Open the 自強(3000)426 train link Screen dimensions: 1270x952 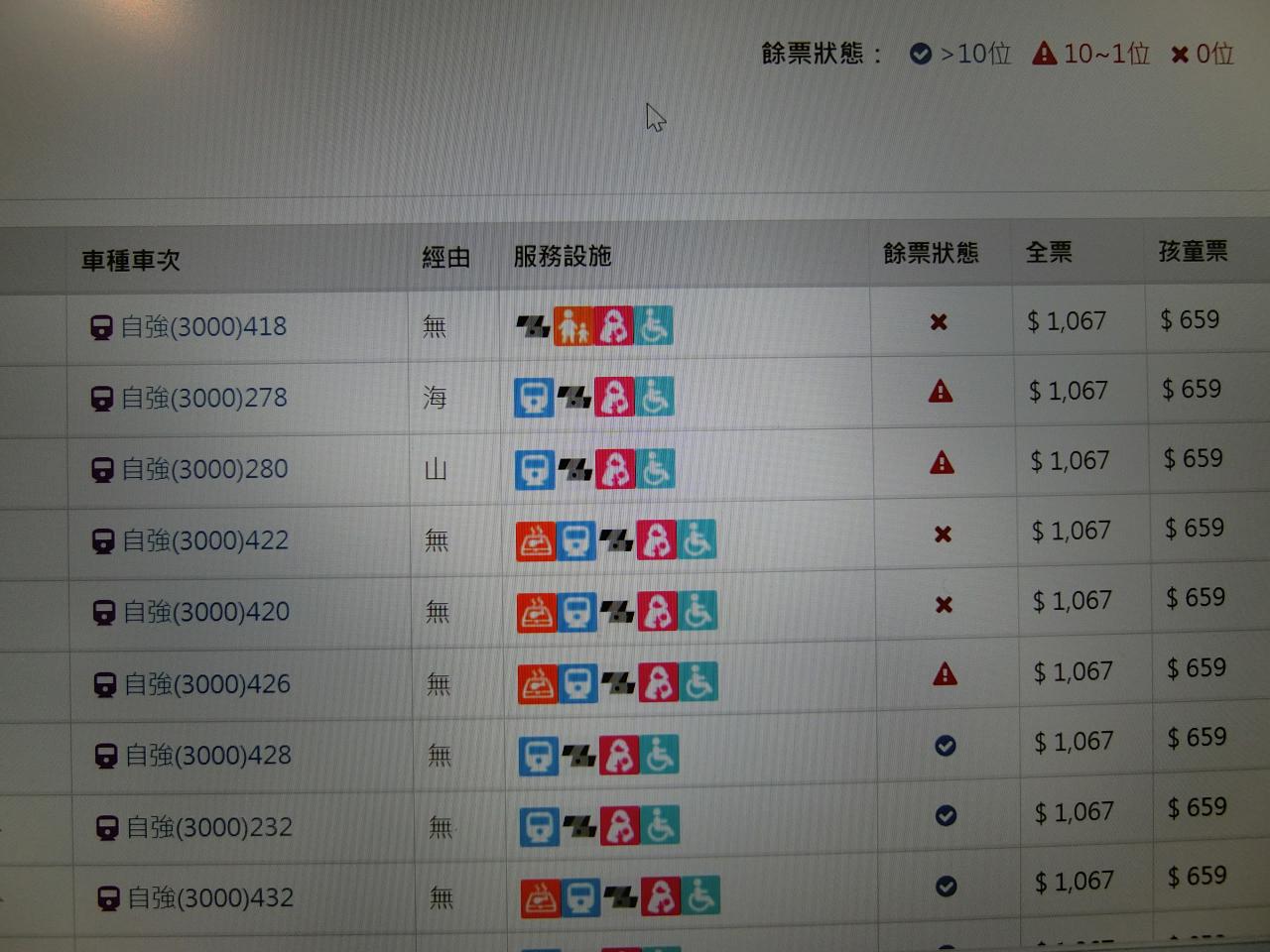tap(206, 684)
